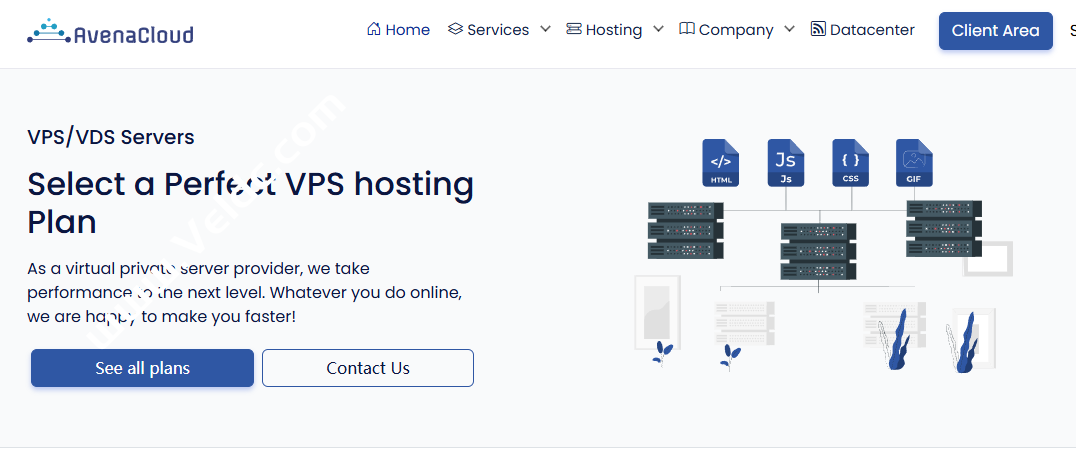Expand the Hosting dropdown chevron

click(658, 29)
